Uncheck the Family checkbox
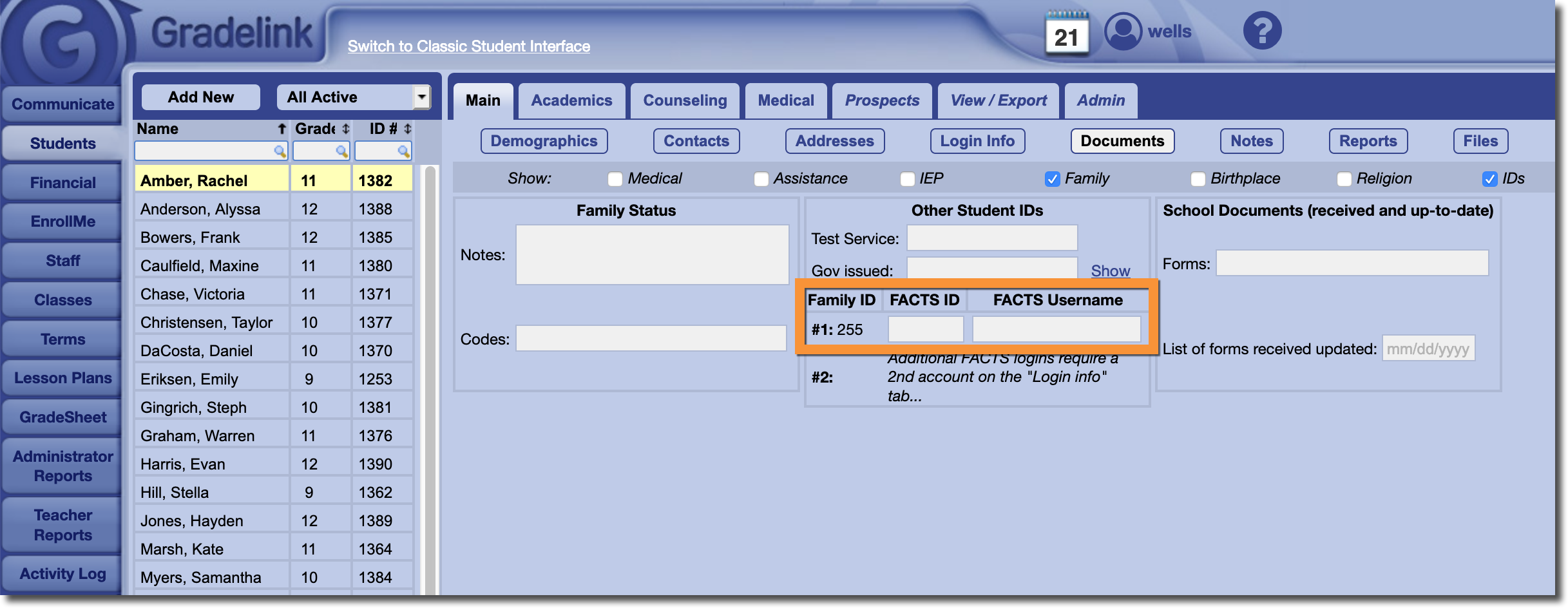This screenshot has height=608, width=1568. coord(1052,179)
